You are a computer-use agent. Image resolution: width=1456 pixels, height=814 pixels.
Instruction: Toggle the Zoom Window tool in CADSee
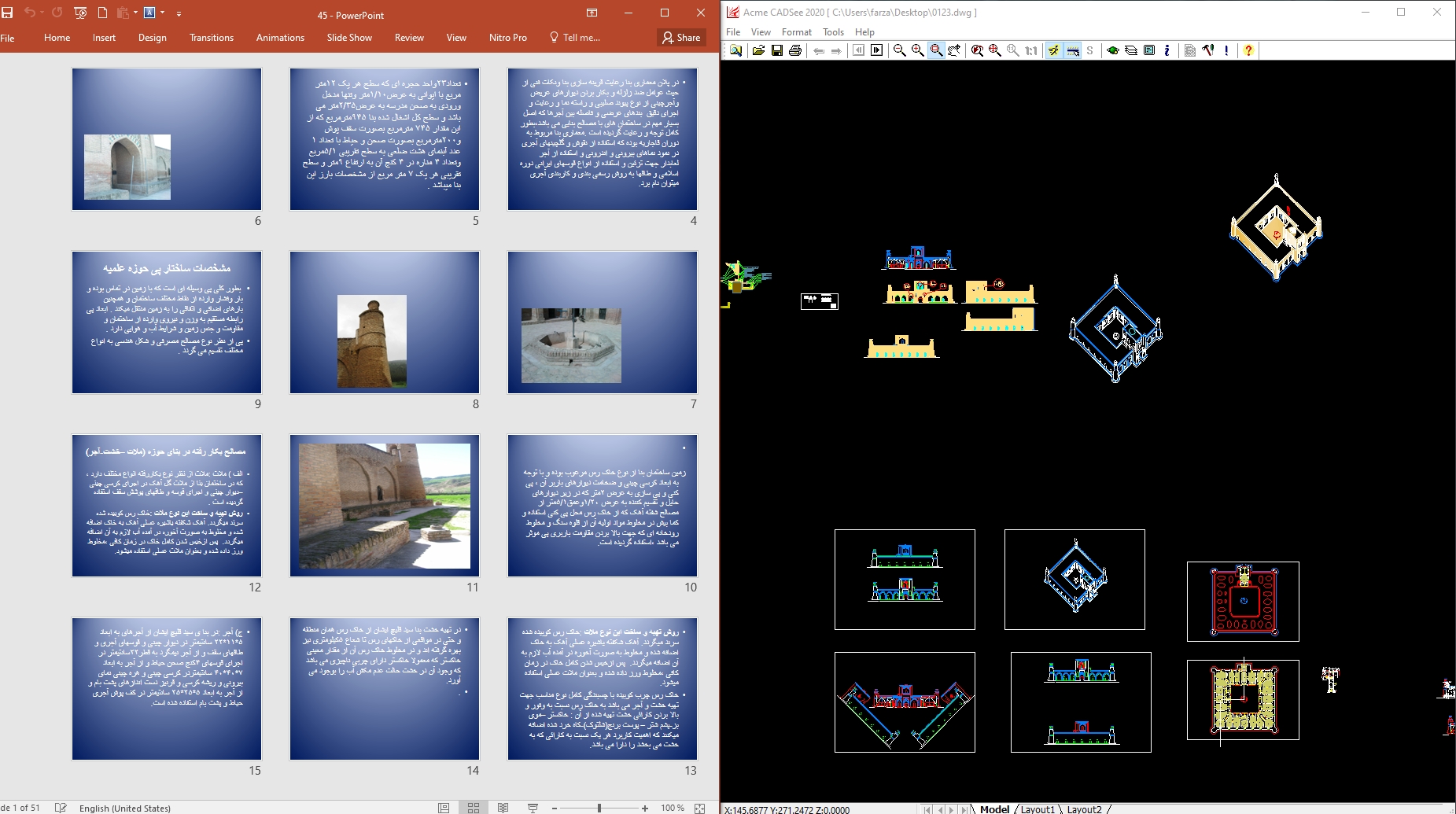936,50
